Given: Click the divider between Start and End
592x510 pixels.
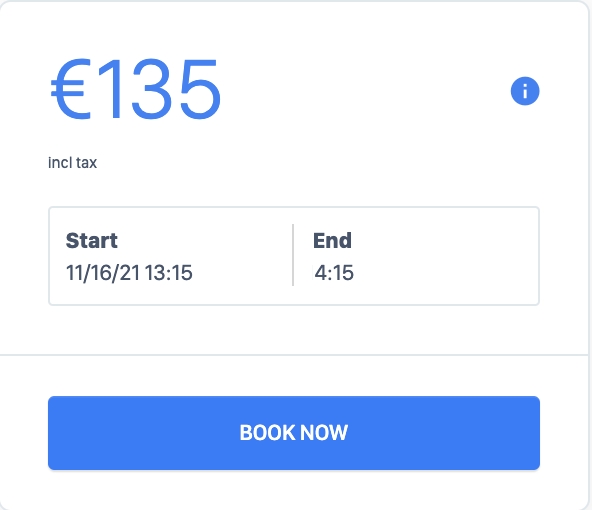Looking at the screenshot, I should pyautogui.click(x=293, y=255).
